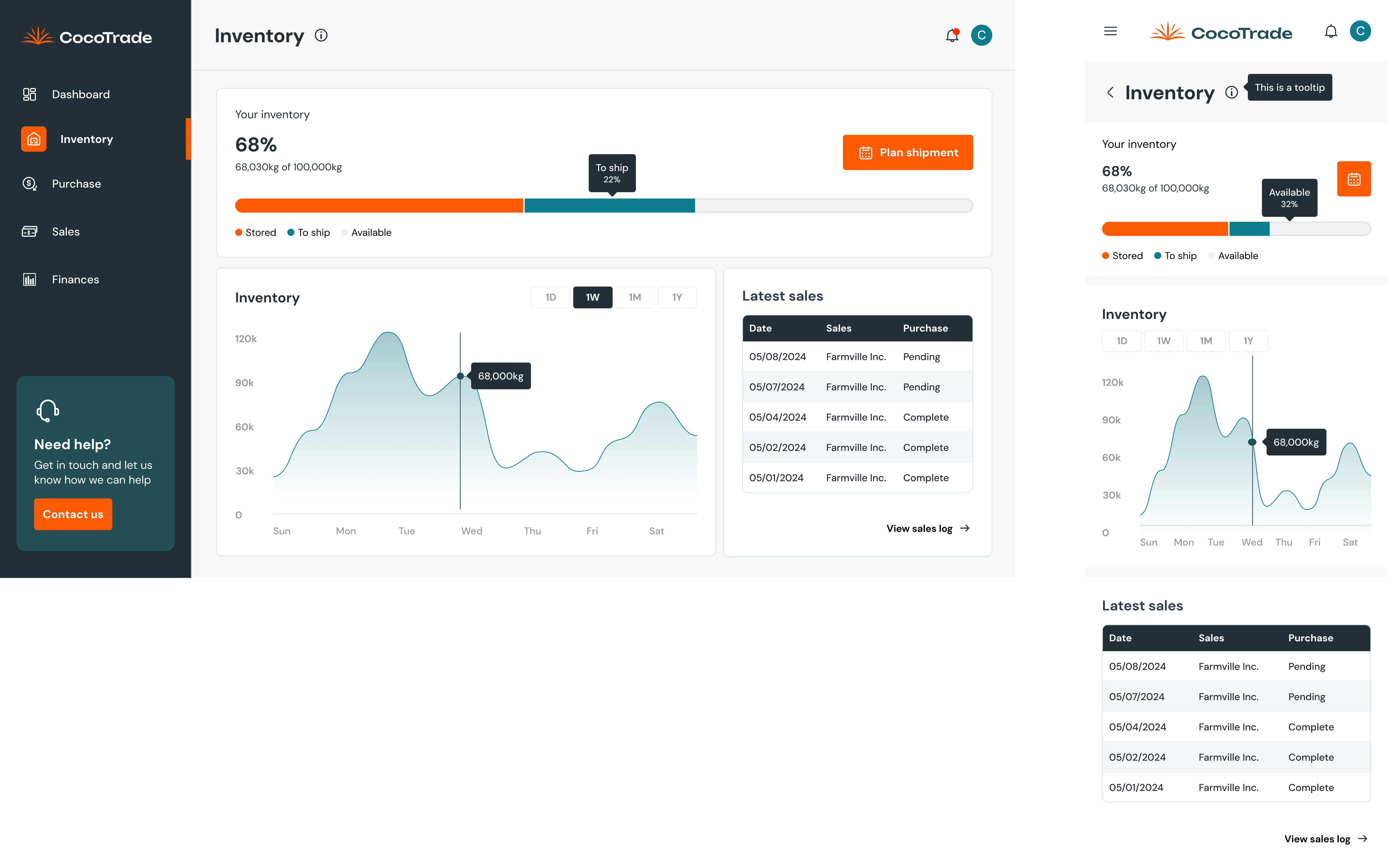Click the info icon next to desktop Inventory title
This screenshot has height=868, width=1388.
tap(321, 36)
